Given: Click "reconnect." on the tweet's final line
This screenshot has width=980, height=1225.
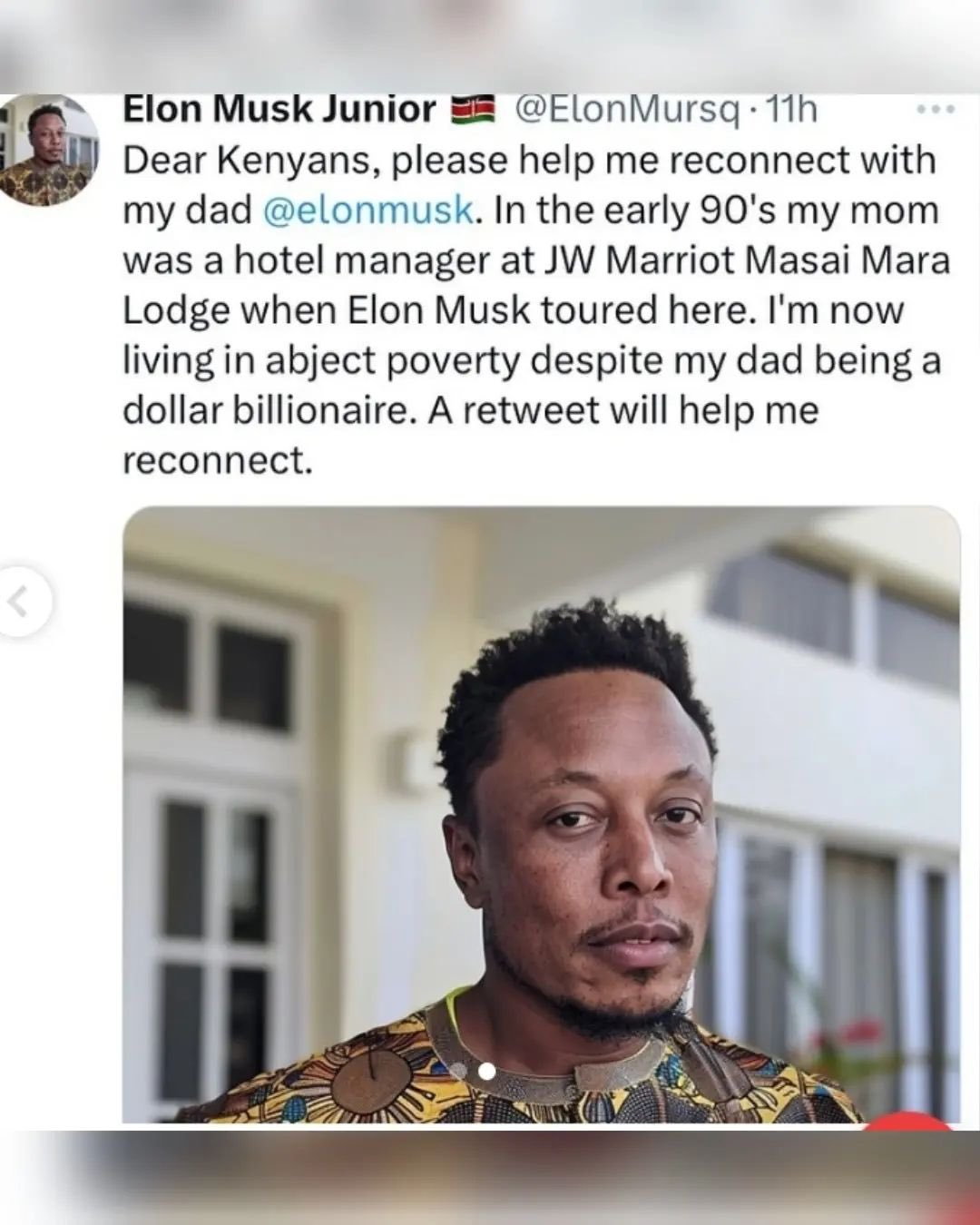Looking at the screenshot, I should [217, 461].
